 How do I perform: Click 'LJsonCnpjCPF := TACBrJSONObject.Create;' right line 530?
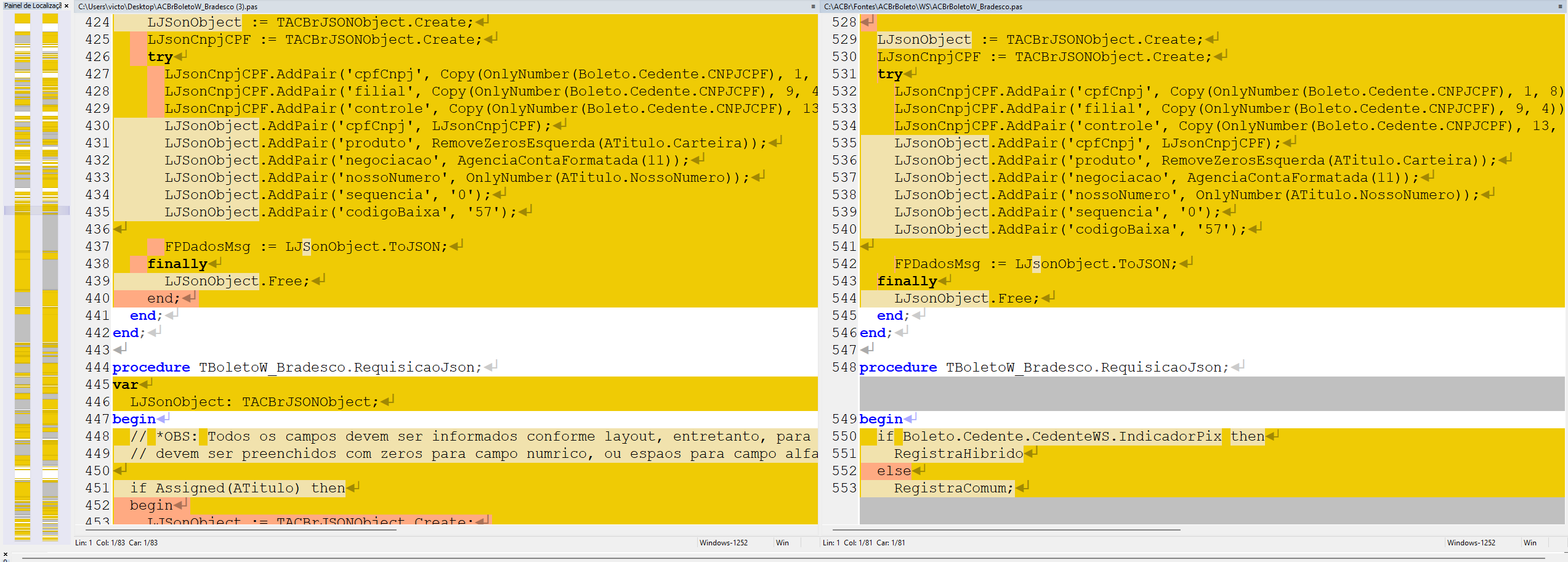(1045, 57)
